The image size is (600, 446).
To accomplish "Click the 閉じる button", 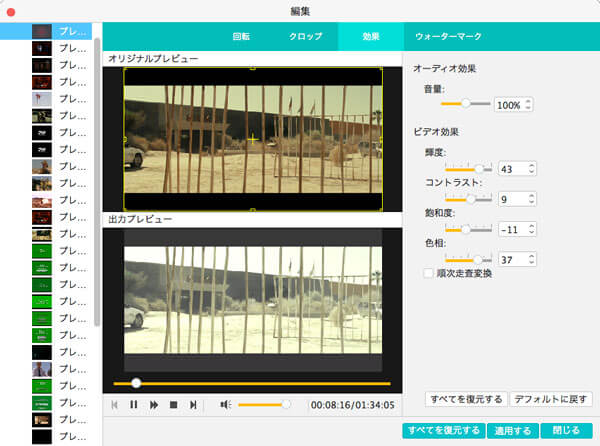I will (x=566, y=431).
